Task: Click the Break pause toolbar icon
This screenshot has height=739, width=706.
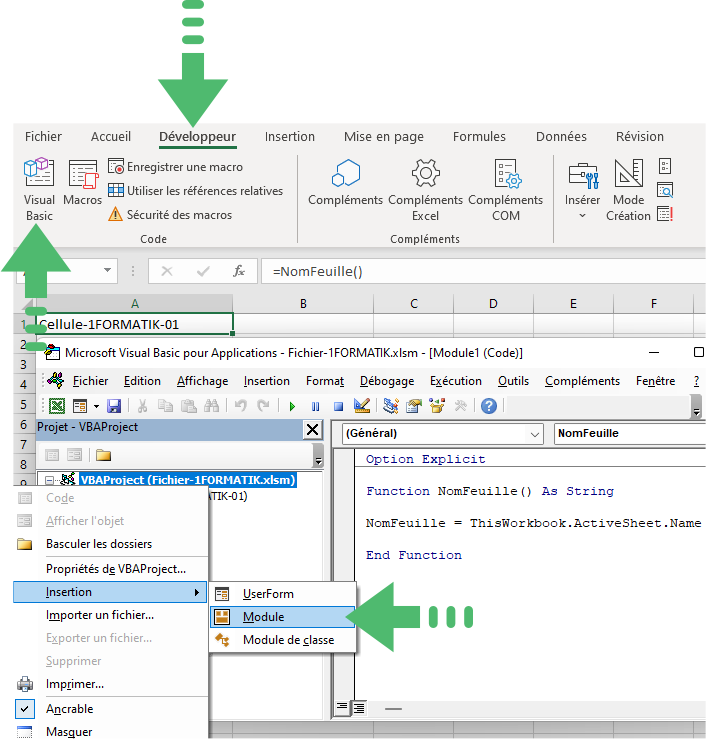Action: [315, 406]
